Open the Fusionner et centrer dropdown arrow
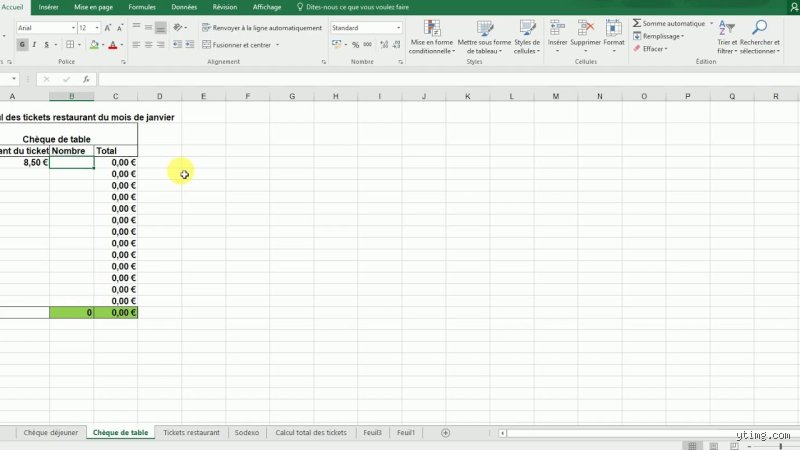Viewport: 800px width, 450px height. (x=278, y=45)
